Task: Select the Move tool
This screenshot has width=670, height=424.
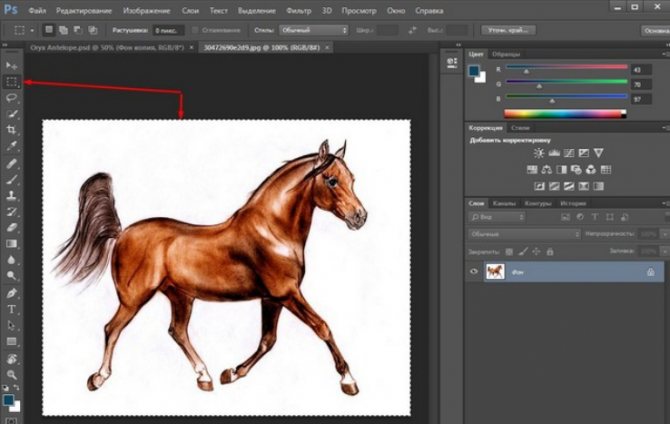Action: click(x=12, y=65)
